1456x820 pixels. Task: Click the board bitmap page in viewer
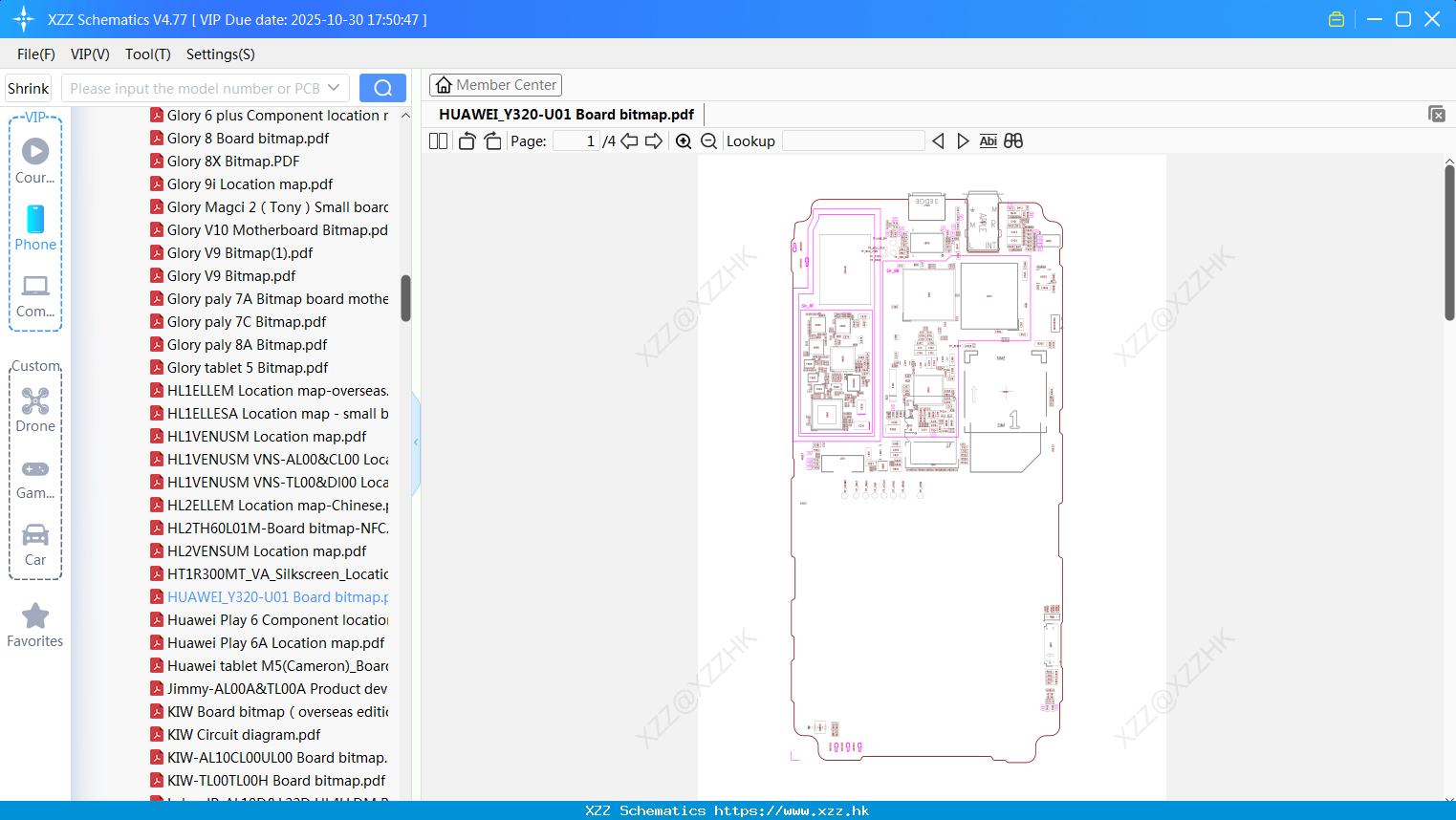tap(932, 477)
